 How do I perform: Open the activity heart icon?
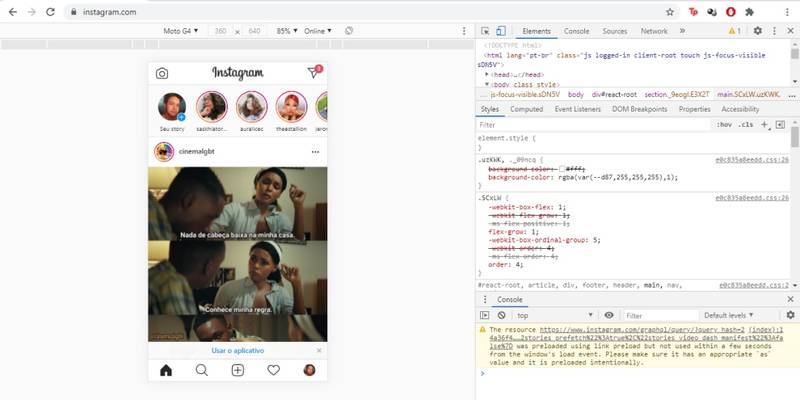(273, 370)
